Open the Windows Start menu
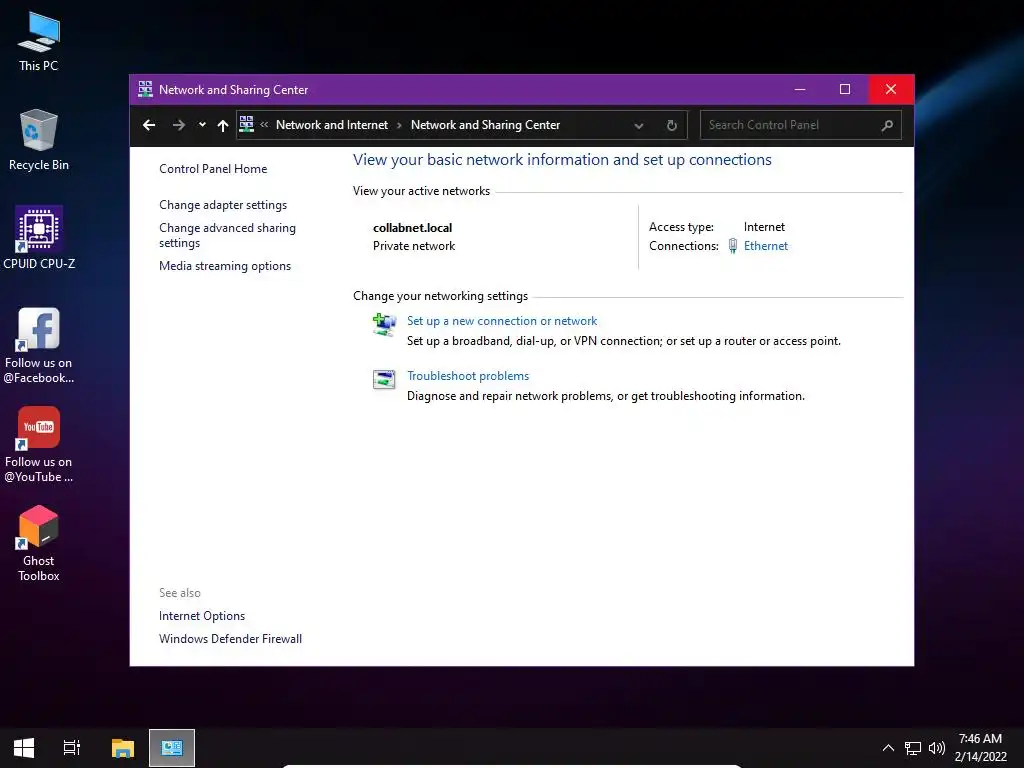Screen dimensions: 1024x768 point(24,748)
